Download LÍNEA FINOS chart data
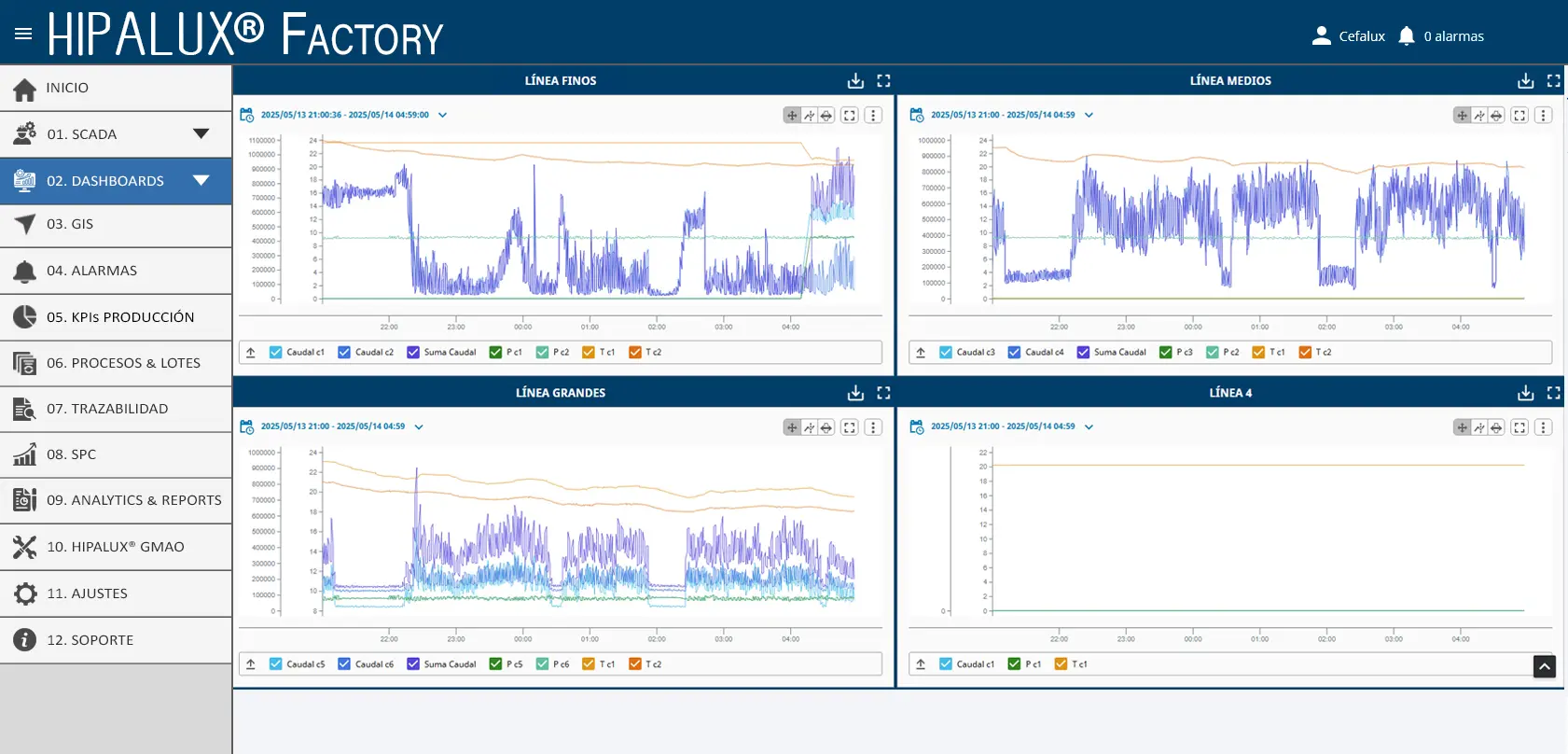Screen dimensions: 1568x754 [x=855, y=81]
